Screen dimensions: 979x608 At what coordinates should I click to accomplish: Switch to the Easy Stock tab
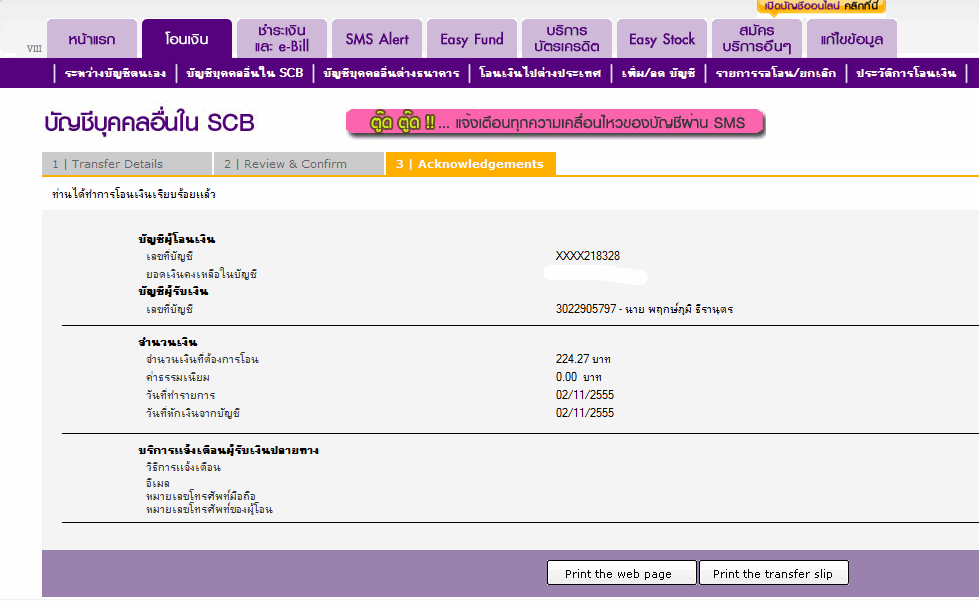coord(661,39)
